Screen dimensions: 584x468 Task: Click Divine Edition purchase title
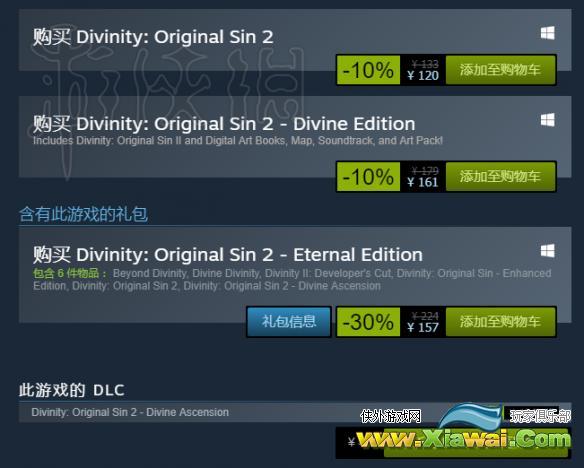tap(224, 124)
